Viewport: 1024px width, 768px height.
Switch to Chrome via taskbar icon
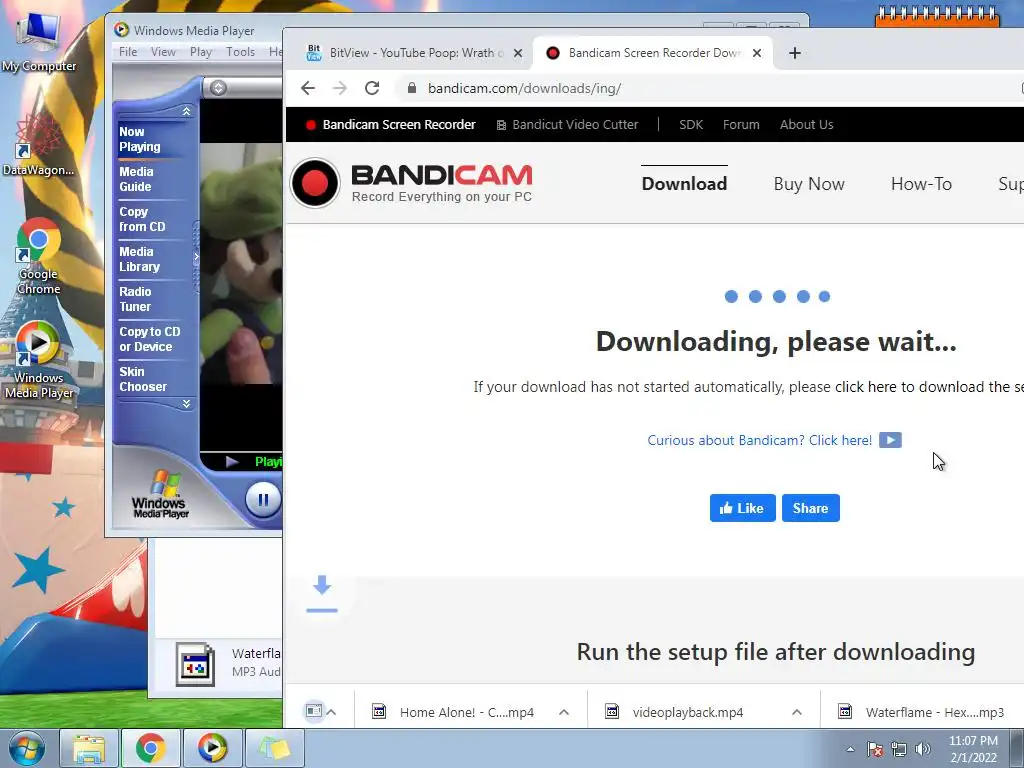coord(150,748)
